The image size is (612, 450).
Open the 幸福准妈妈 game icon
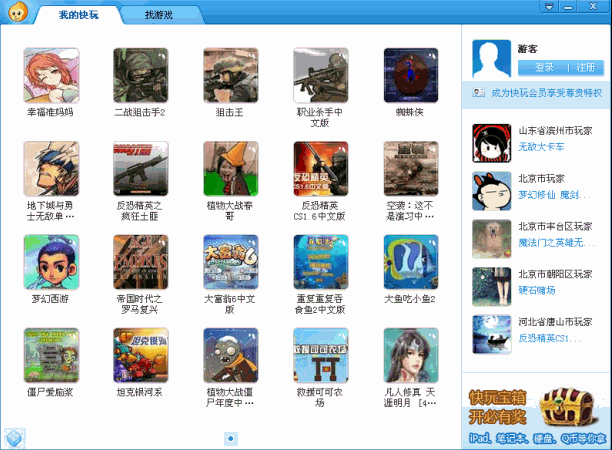pos(51,75)
